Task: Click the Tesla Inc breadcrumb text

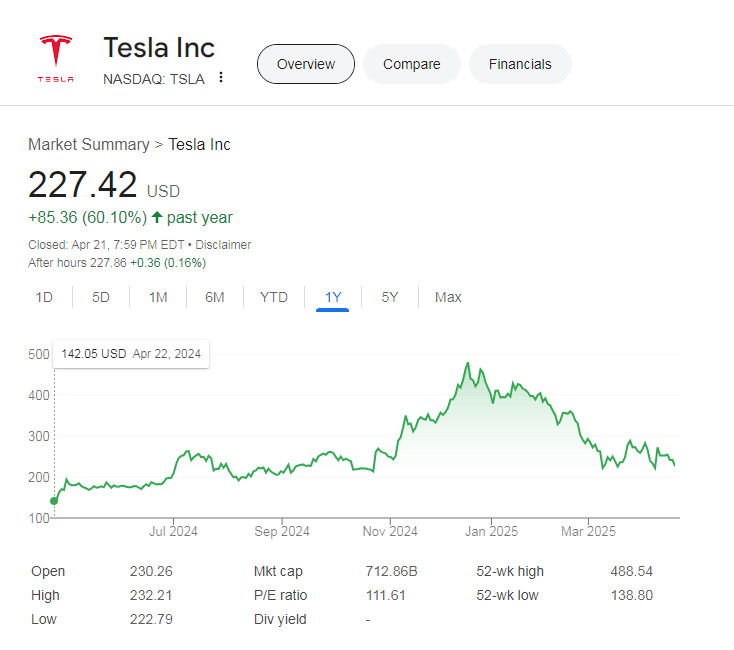Action: tap(199, 145)
